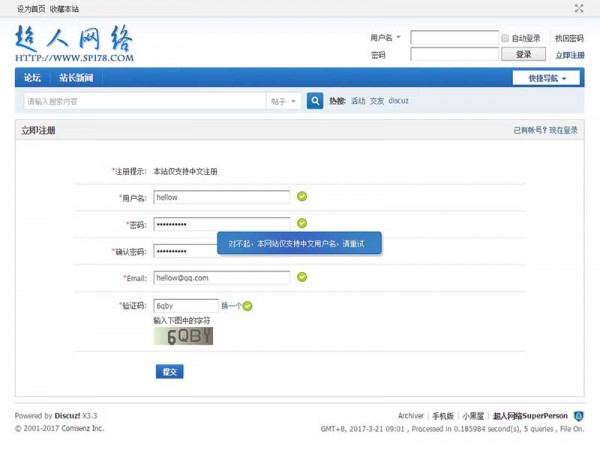The image size is (600, 450).
Task: Expand the 用户名 login type dropdown
Action: click(385, 38)
